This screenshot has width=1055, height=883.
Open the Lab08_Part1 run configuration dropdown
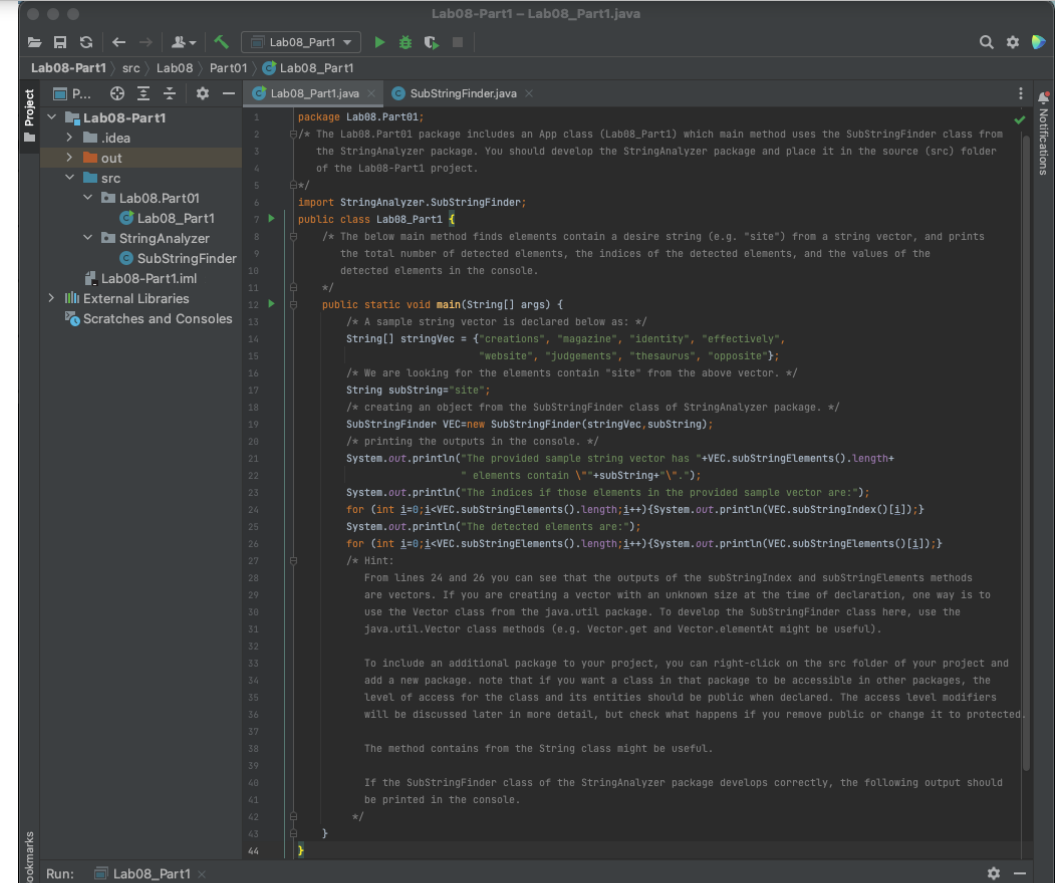pyautogui.click(x=301, y=42)
